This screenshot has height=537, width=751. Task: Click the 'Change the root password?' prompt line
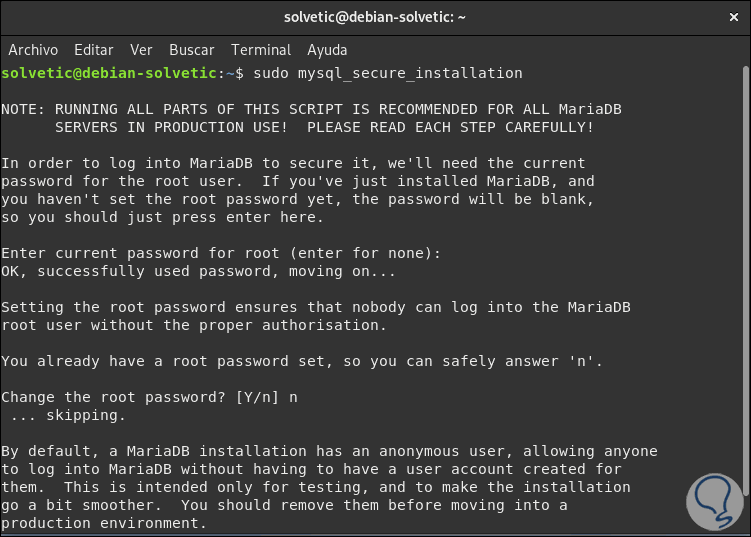click(149, 397)
